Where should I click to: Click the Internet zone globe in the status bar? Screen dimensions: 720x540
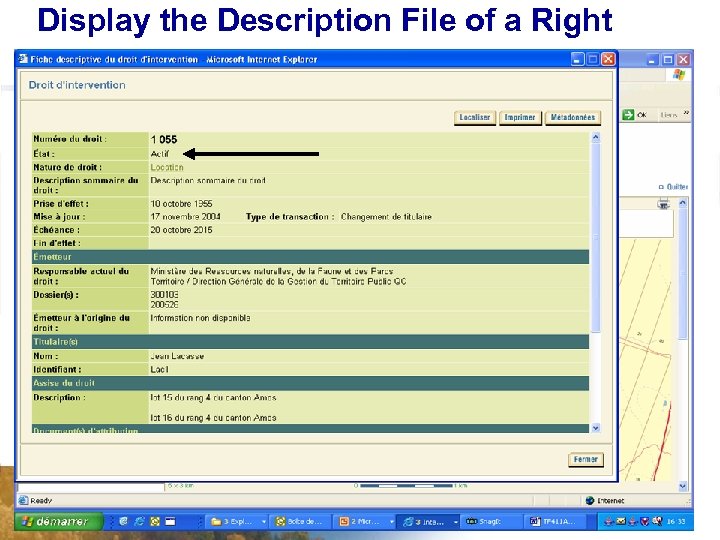(x=590, y=501)
